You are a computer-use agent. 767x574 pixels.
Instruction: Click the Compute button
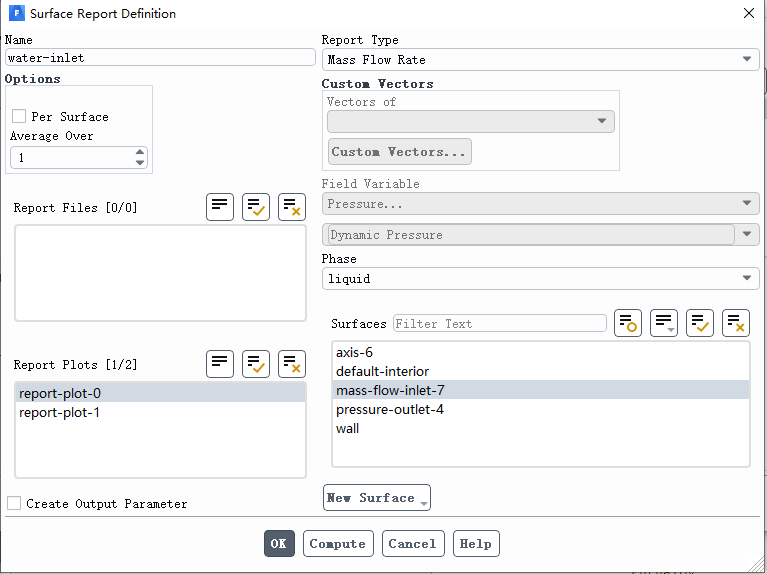click(338, 544)
